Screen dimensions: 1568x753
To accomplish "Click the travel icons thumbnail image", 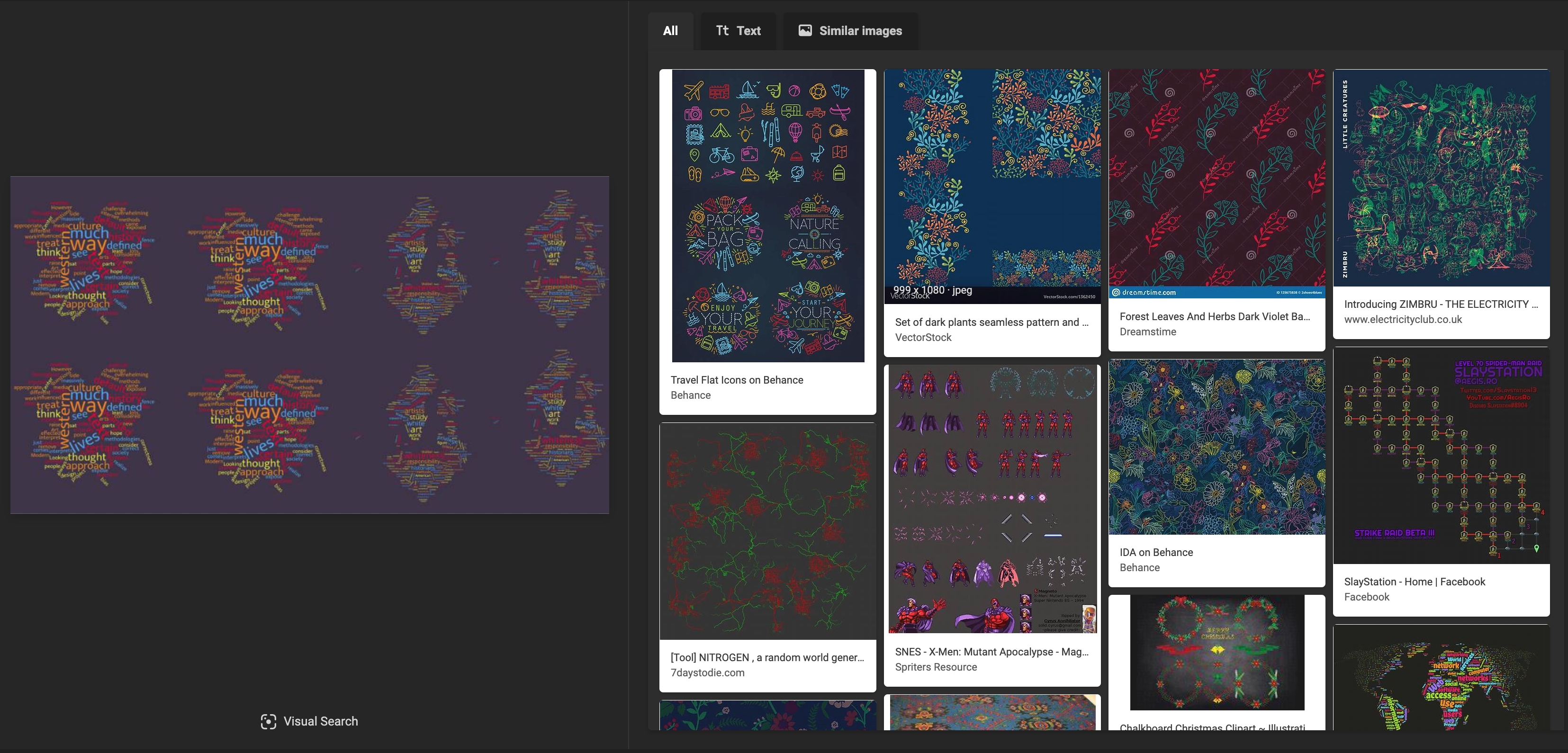I will click(767, 216).
